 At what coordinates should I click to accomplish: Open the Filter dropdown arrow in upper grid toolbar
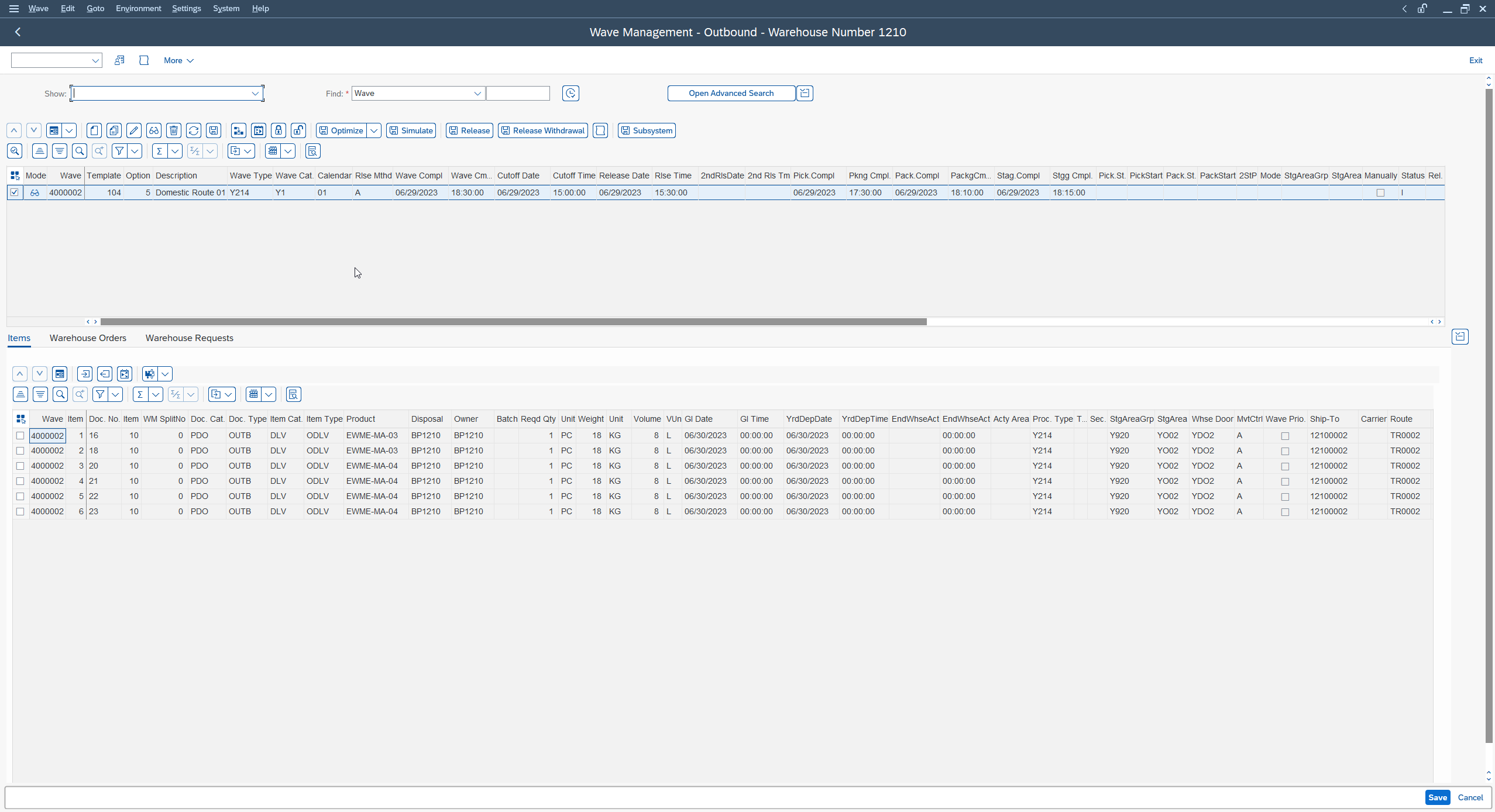pos(135,151)
